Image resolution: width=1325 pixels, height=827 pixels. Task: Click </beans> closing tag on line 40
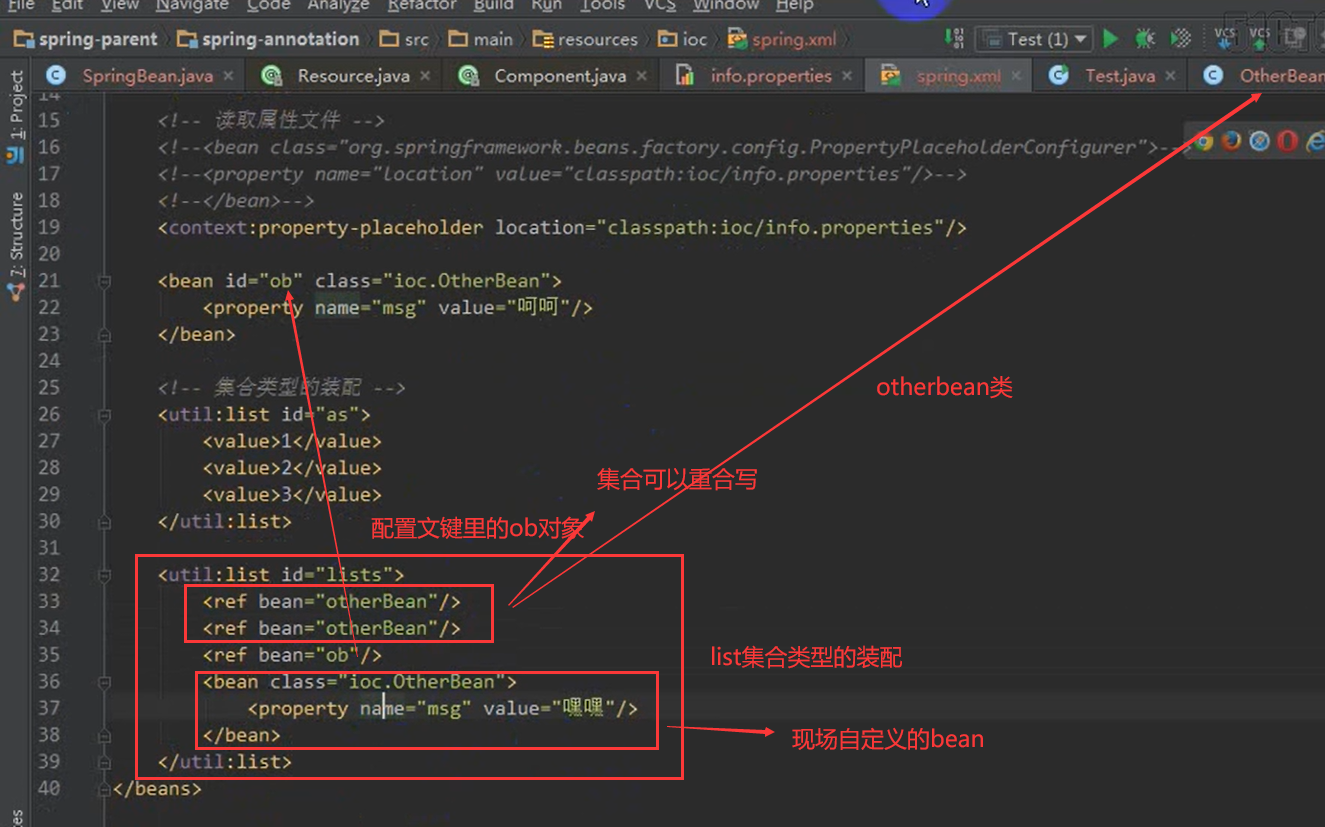tap(157, 789)
